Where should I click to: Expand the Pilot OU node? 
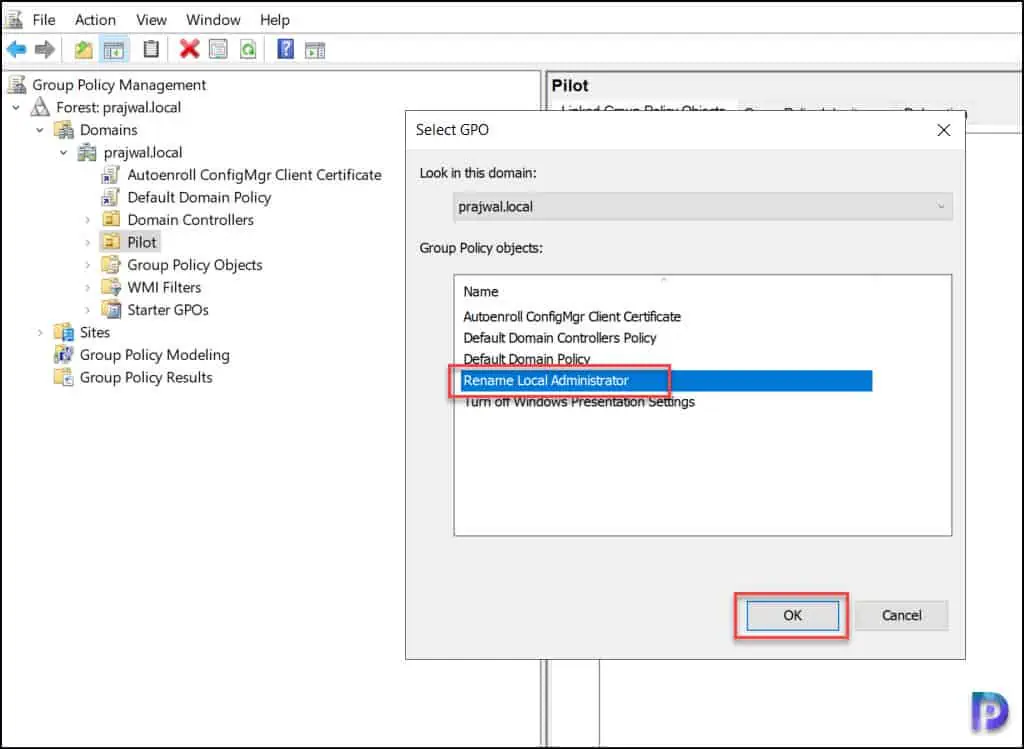[x=88, y=242]
